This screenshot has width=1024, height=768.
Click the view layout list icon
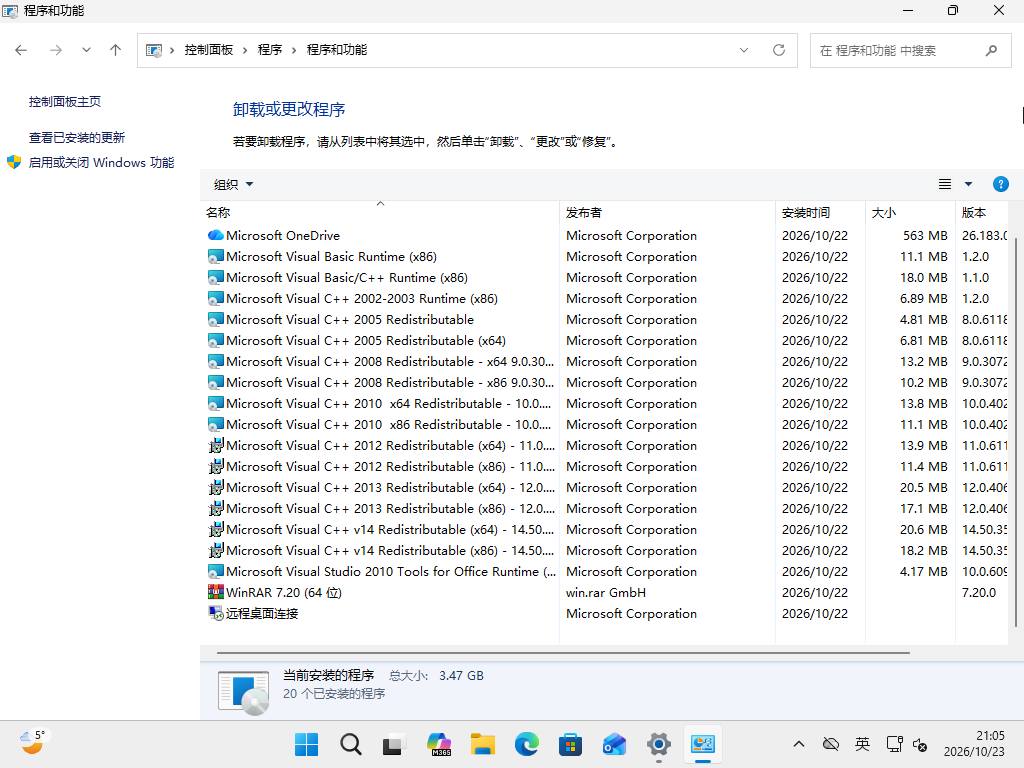pyautogui.click(x=945, y=184)
